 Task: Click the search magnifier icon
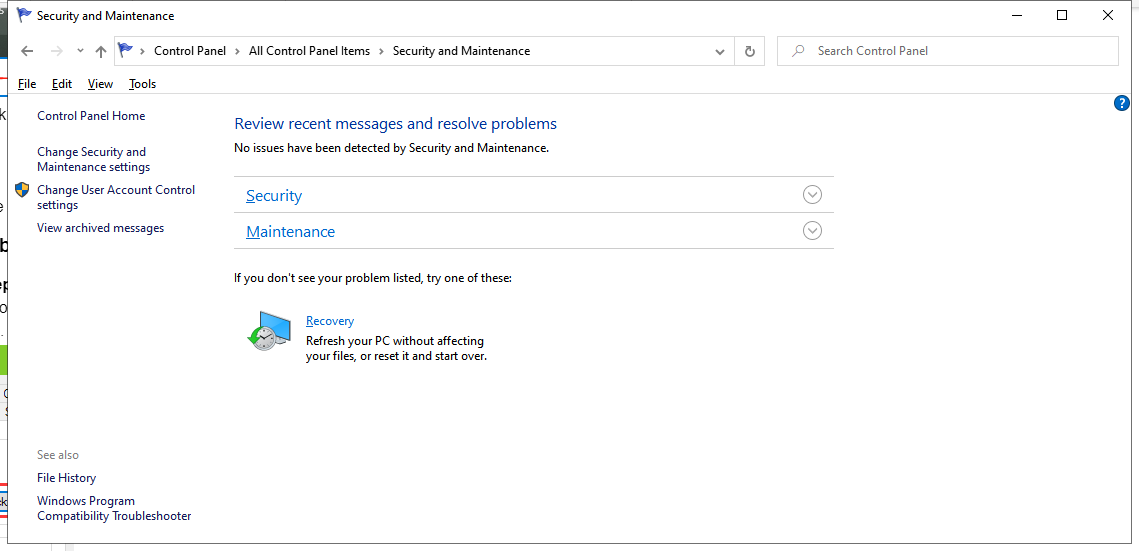(x=798, y=51)
